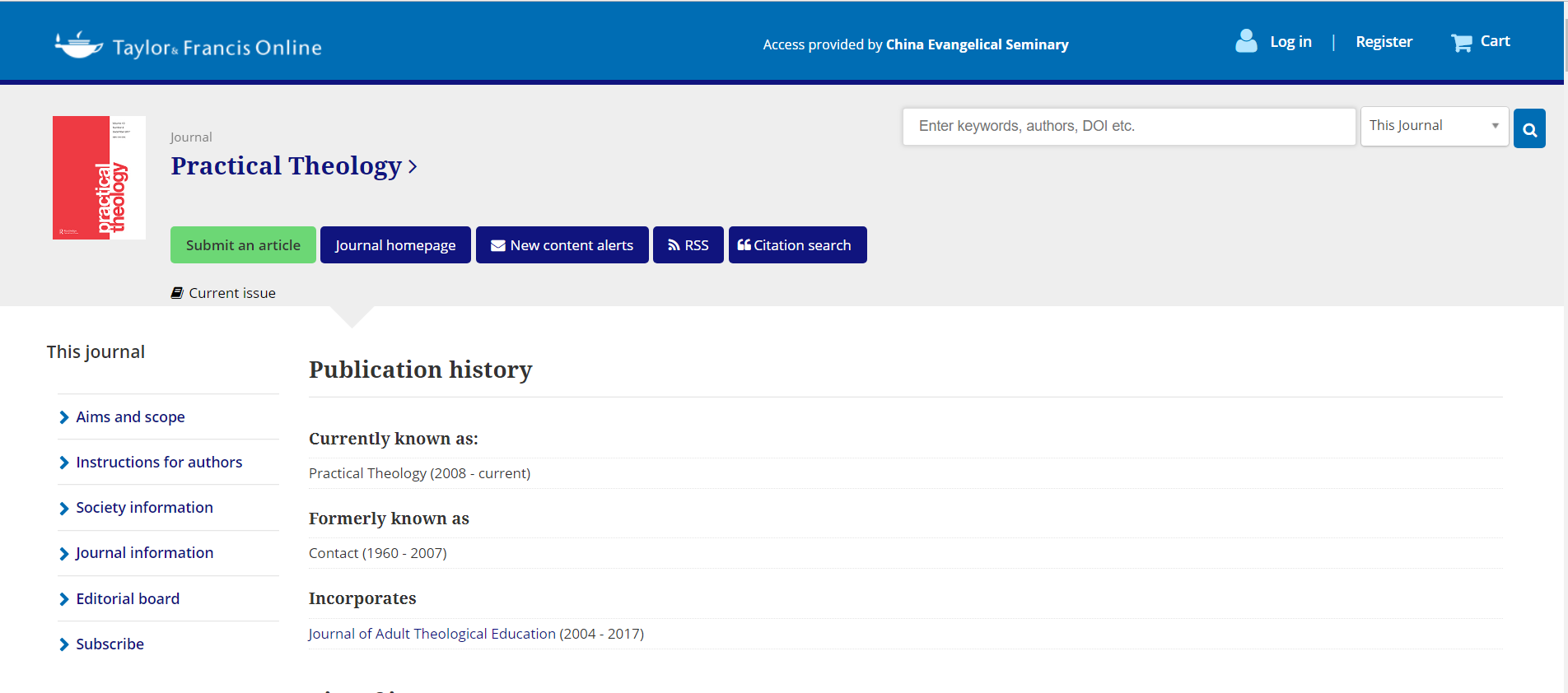Click the keywords search input field
The height and width of the screenshot is (693, 1568).
(1129, 127)
